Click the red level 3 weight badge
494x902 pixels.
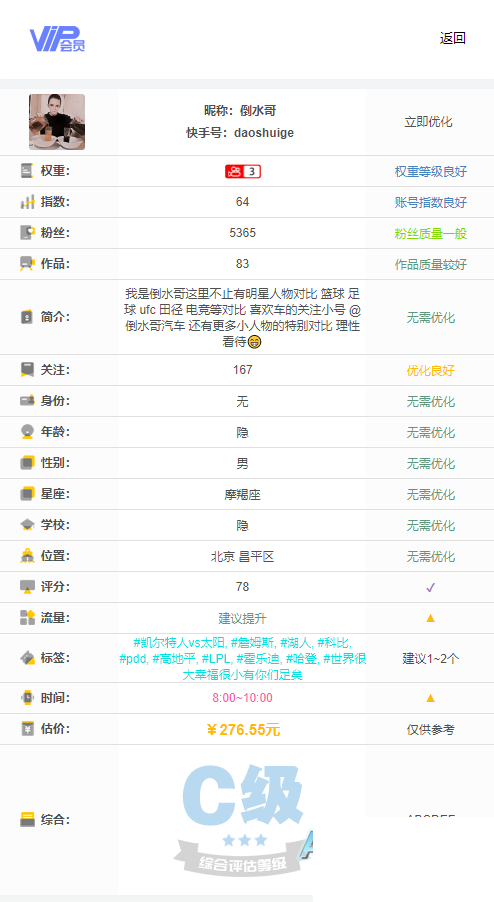click(243, 171)
